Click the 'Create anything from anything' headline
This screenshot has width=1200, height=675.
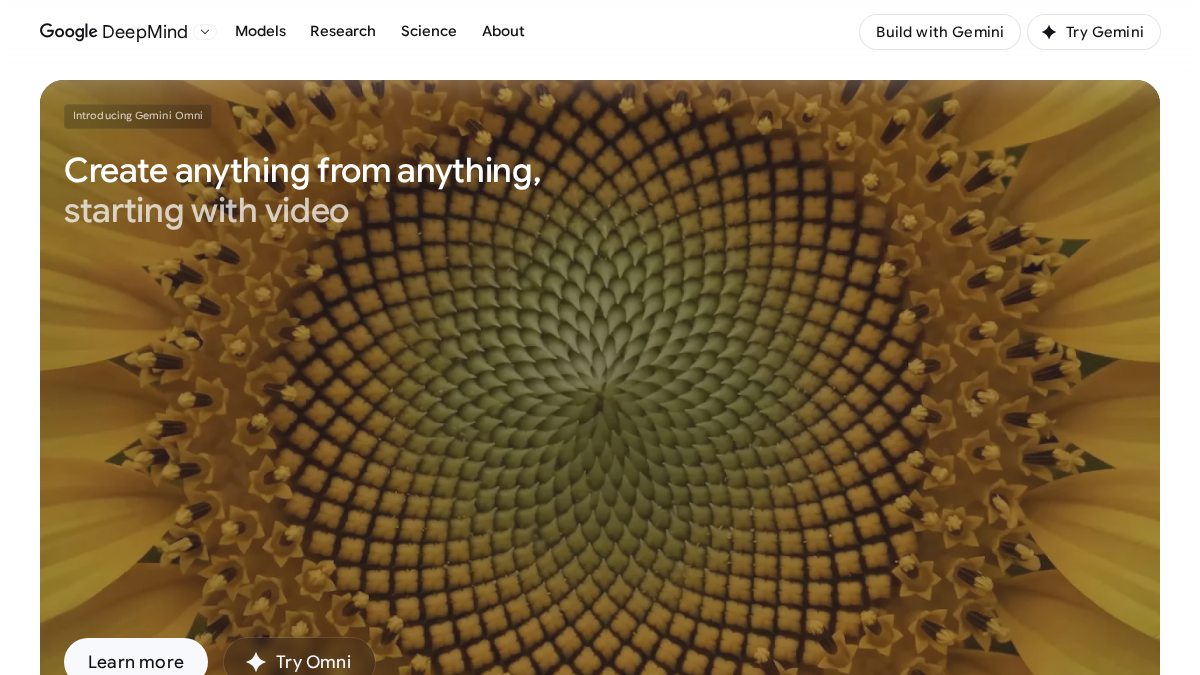click(x=302, y=170)
